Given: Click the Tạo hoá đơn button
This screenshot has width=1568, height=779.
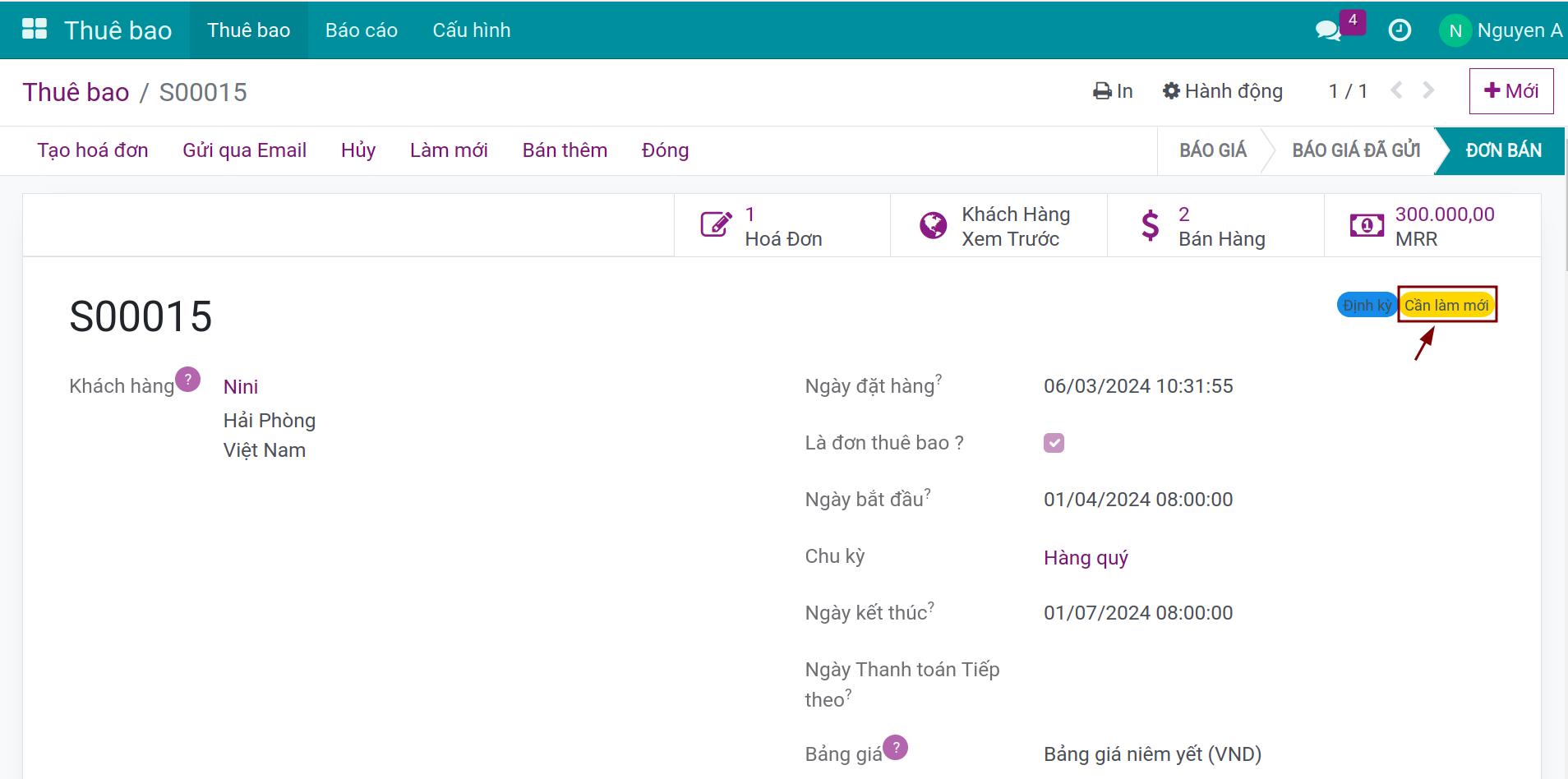Looking at the screenshot, I should [93, 150].
